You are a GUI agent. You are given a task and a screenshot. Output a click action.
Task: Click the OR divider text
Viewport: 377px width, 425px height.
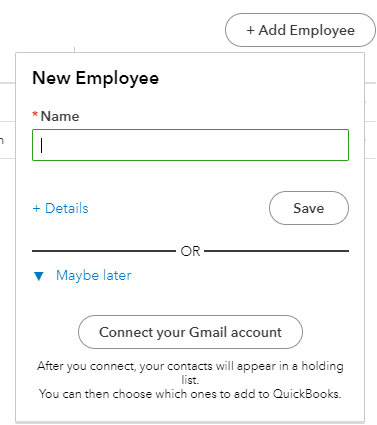pos(190,251)
